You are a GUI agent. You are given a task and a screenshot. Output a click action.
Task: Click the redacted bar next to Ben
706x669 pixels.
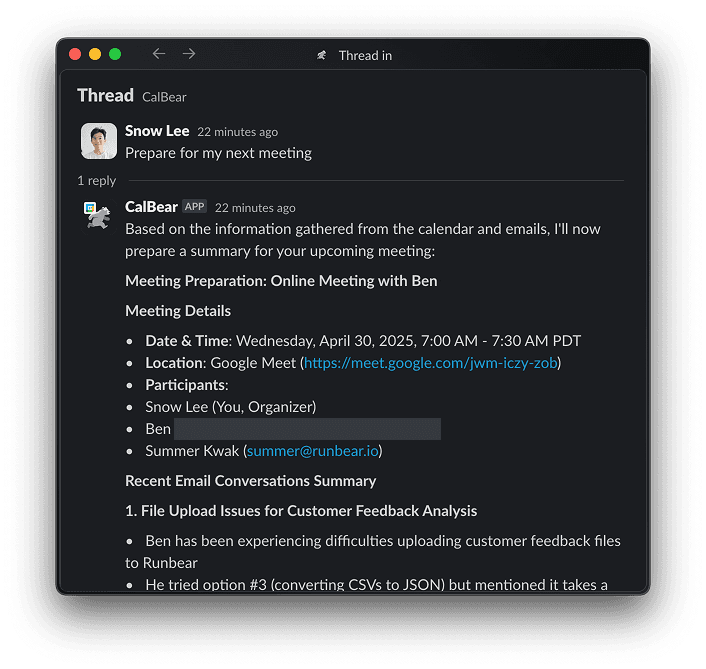point(307,429)
